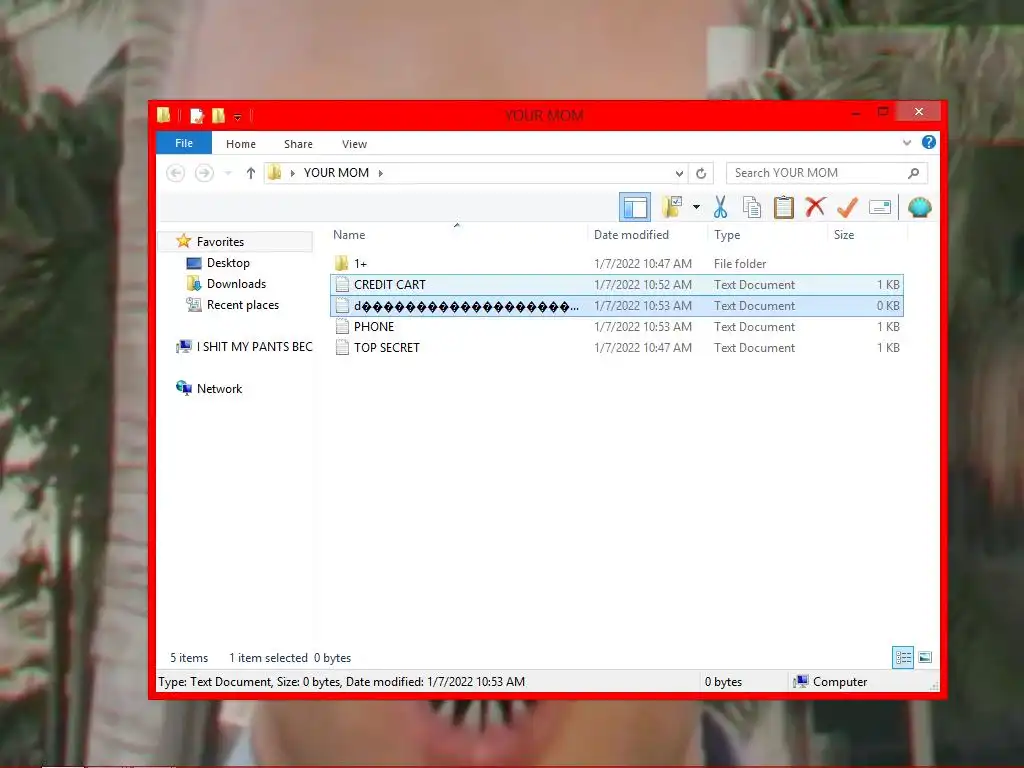The width and height of the screenshot is (1024, 768).
Task: Click the envelope E-mail toolbar icon
Action: [x=880, y=208]
